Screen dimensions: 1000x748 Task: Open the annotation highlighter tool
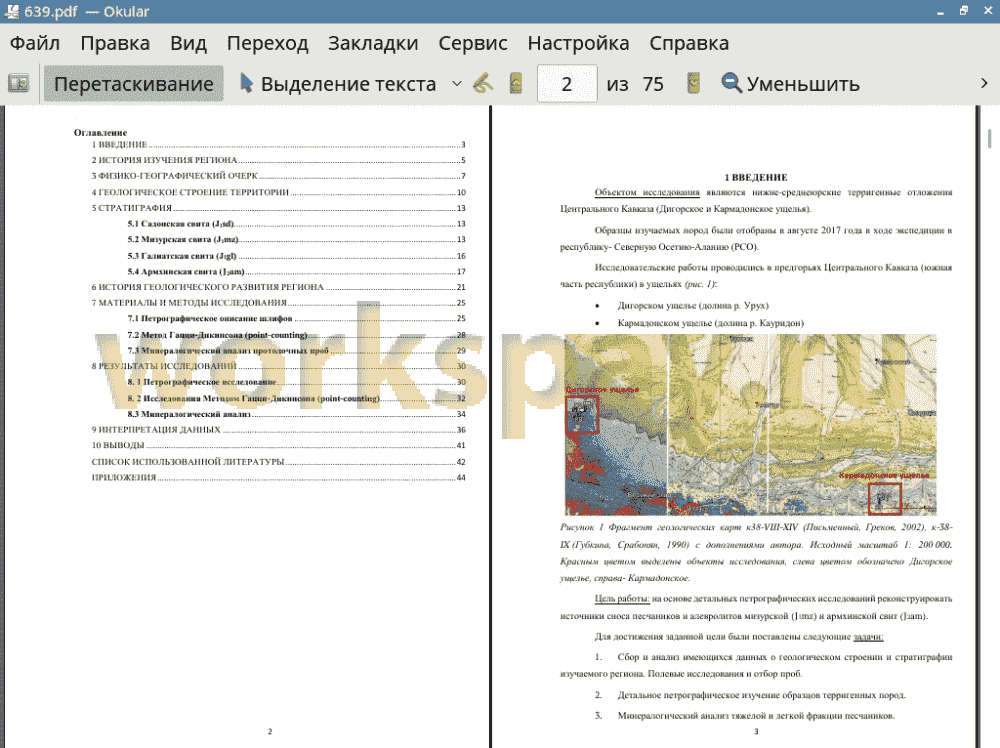pyautogui.click(x=483, y=84)
